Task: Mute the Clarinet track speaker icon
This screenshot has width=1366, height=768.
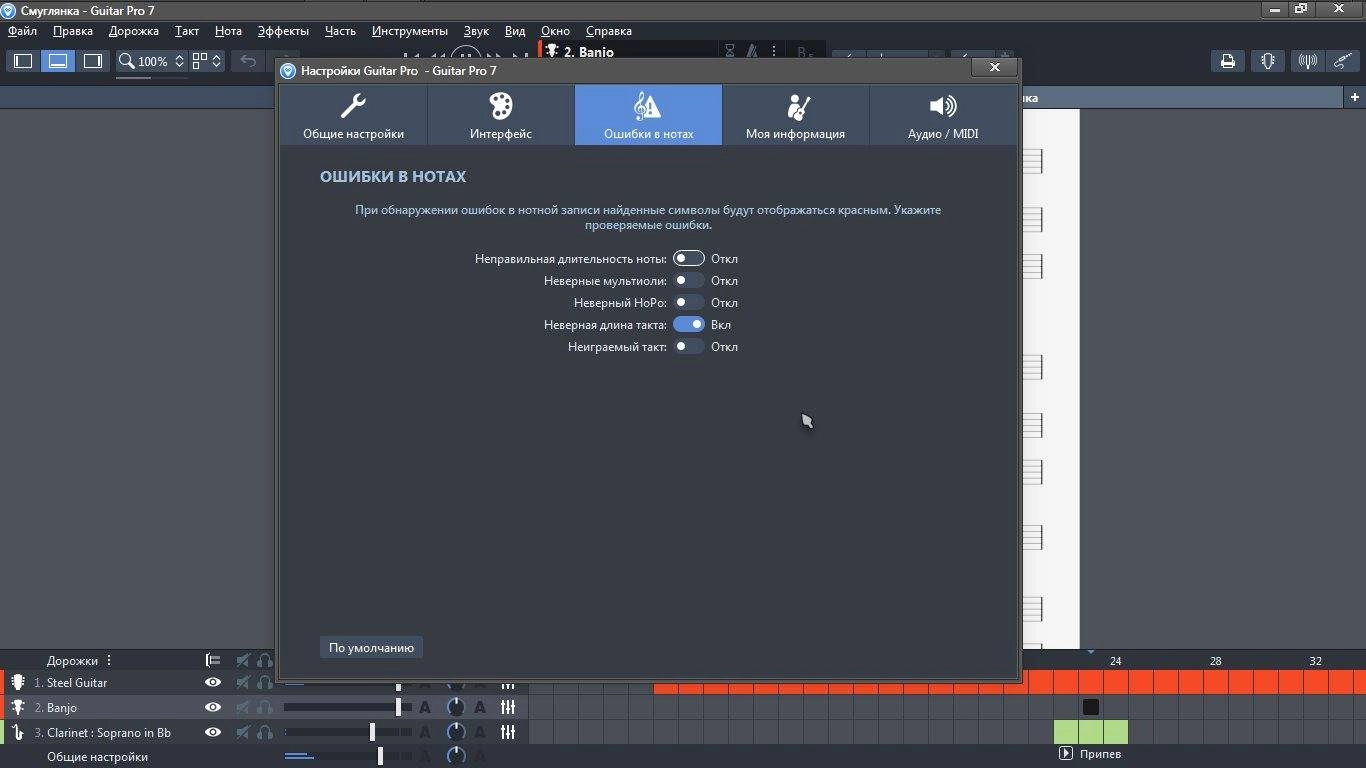Action: 243,732
